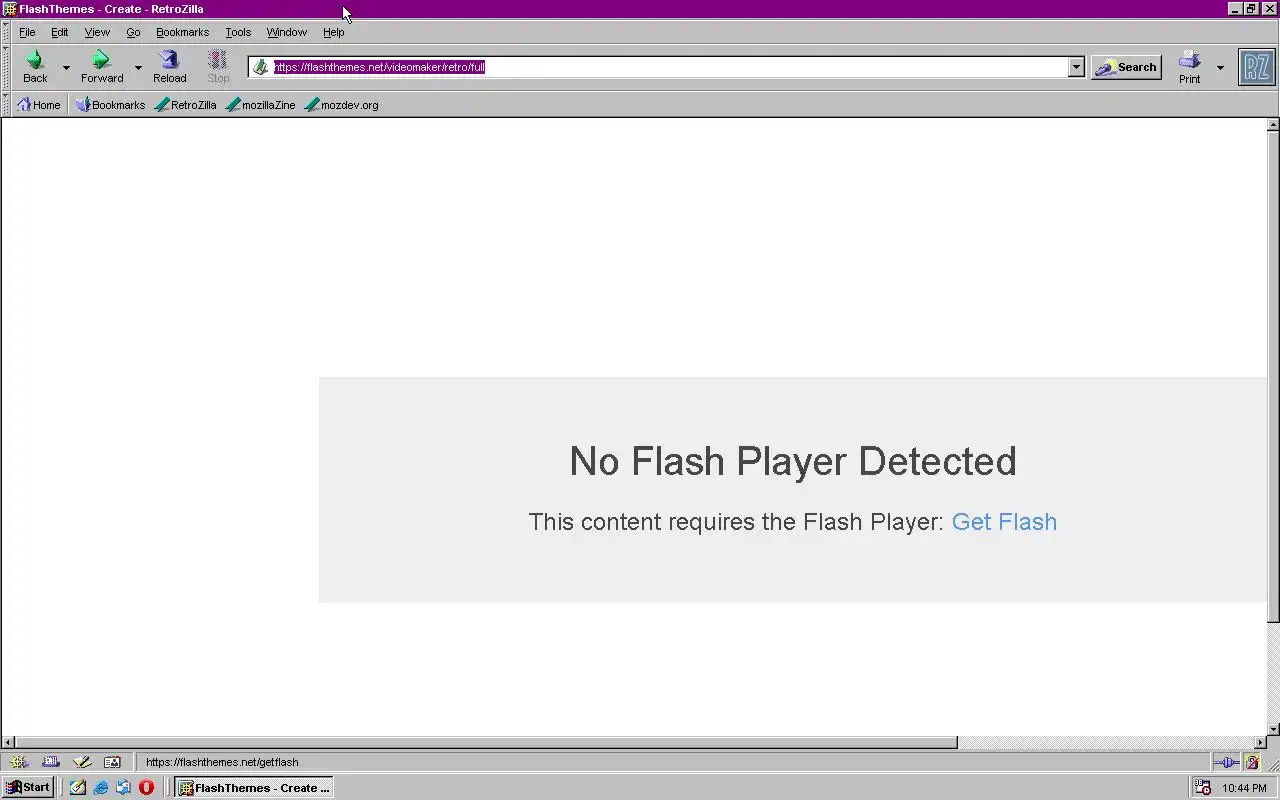Open Bookmarks folder on personal toolbar
Screen dimensions: 1280x800
coord(110,104)
